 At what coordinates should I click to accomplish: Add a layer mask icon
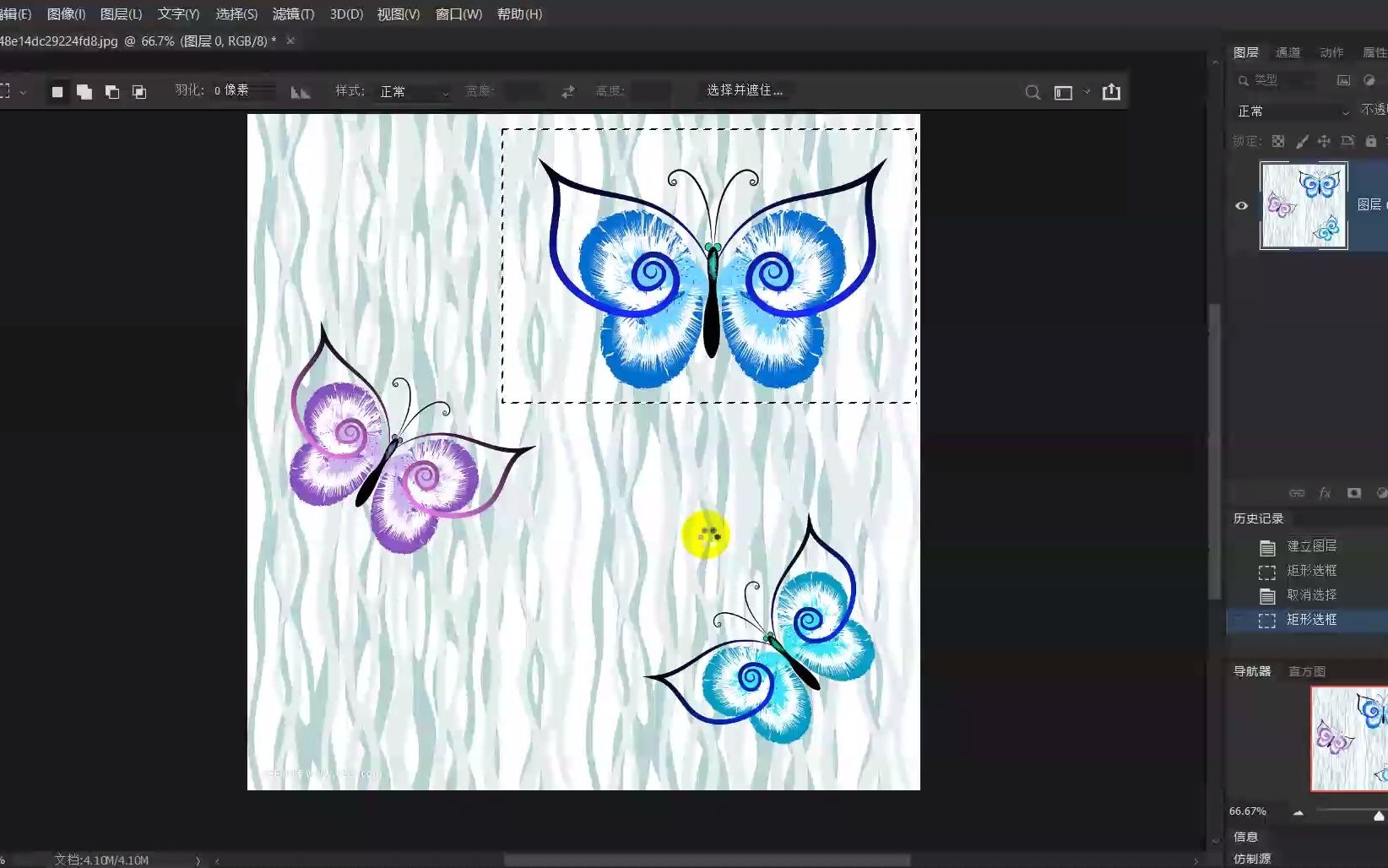click(1354, 493)
